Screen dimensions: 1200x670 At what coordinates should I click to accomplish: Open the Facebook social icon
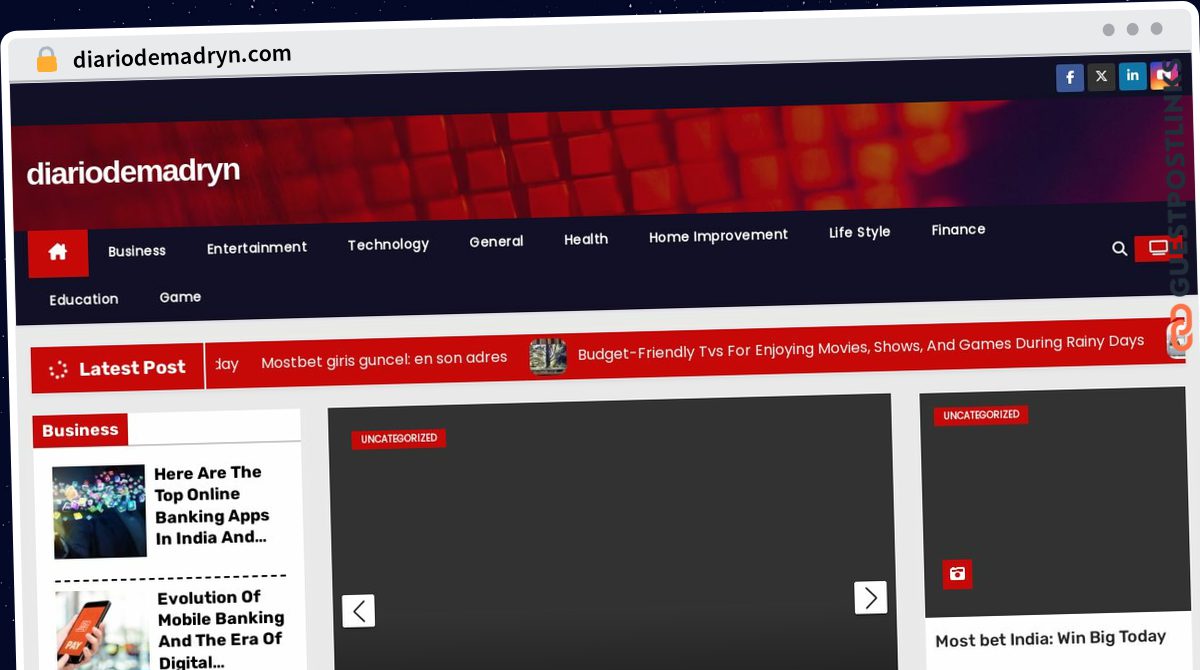(1069, 77)
